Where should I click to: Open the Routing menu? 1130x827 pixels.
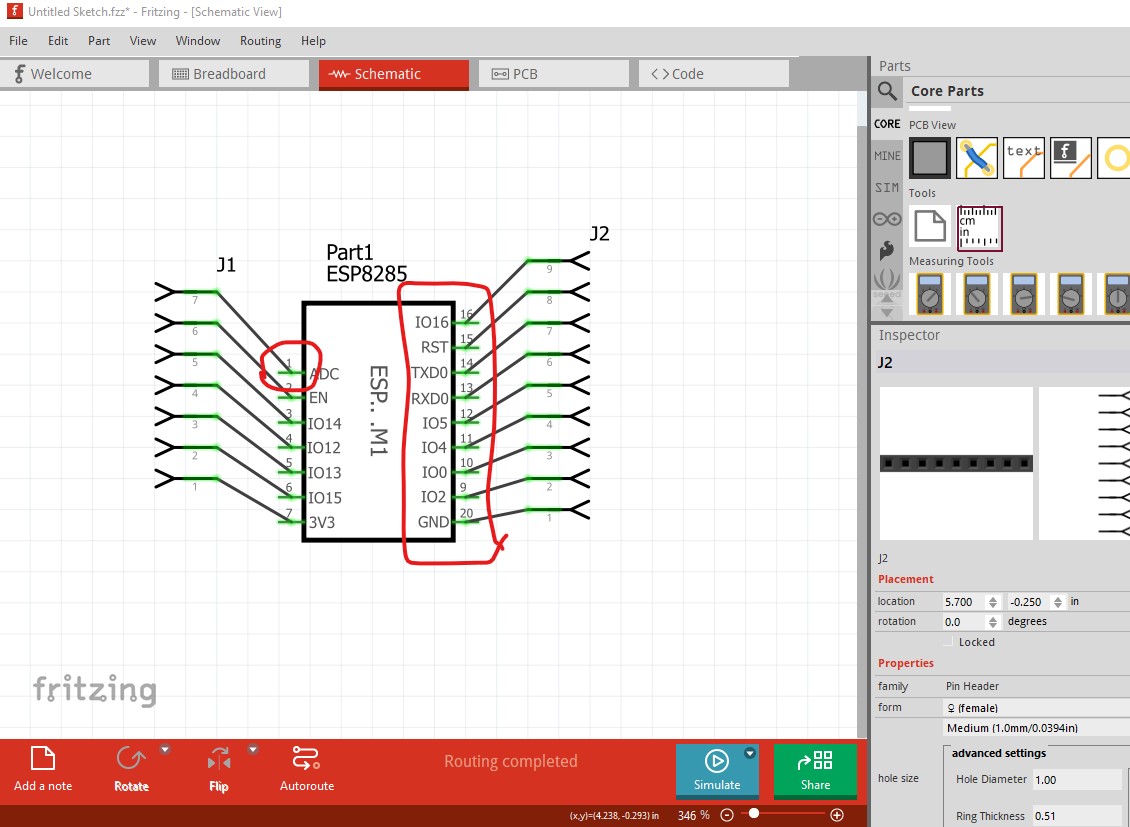[x=260, y=41]
